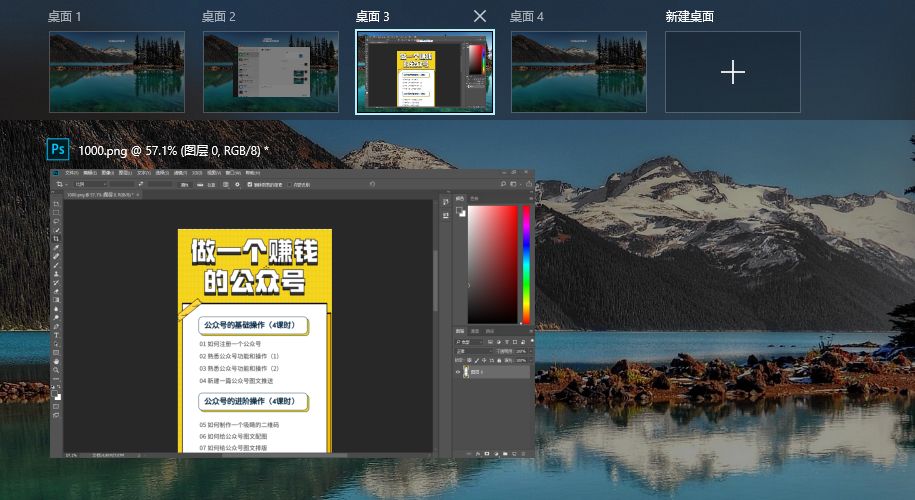Open the layer kind filter dropdown
The image size is (915, 500).
click(469, 342)
